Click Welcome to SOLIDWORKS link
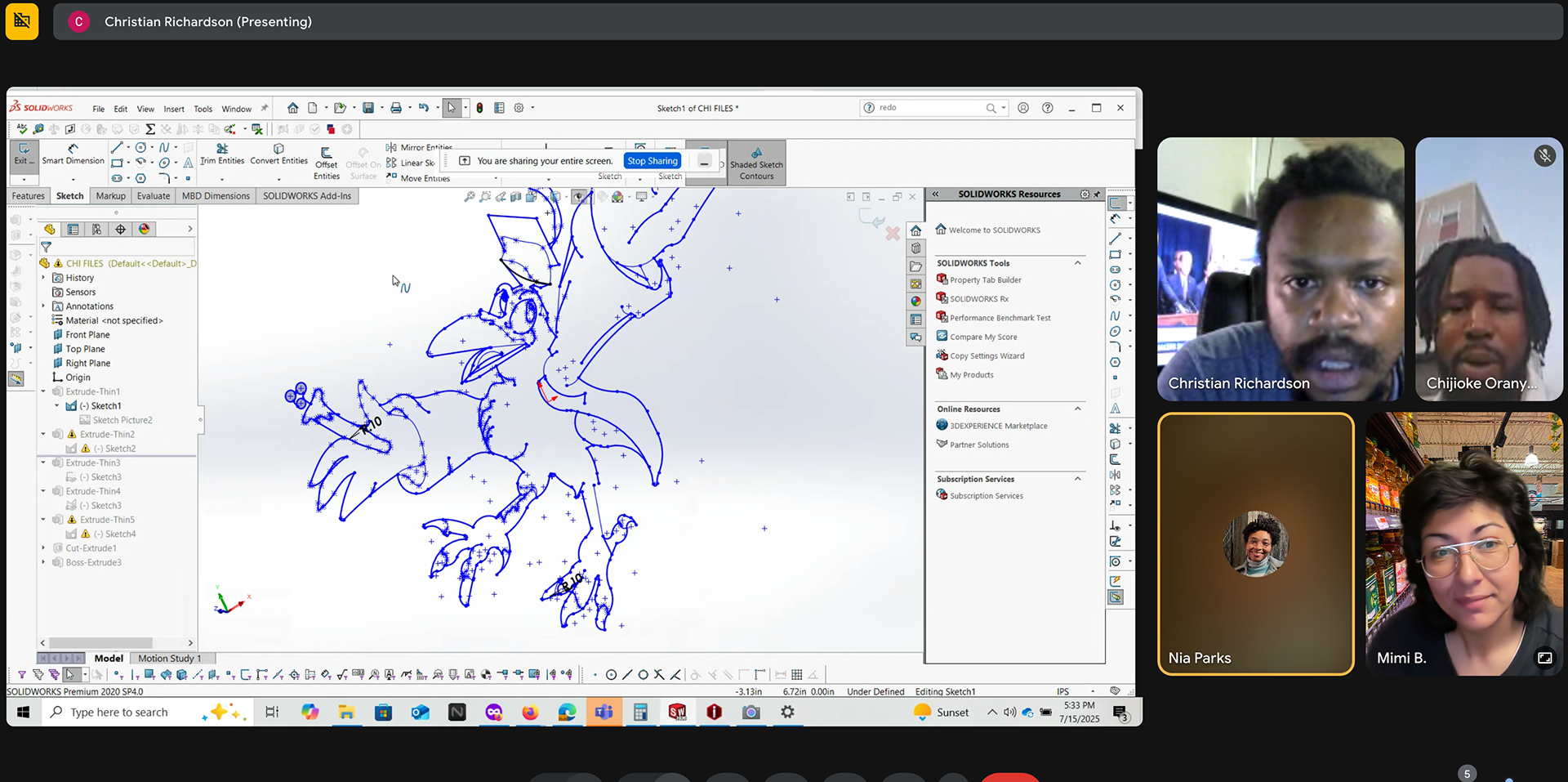Screen dimensions: 1568x782 (x=994, y=230)
